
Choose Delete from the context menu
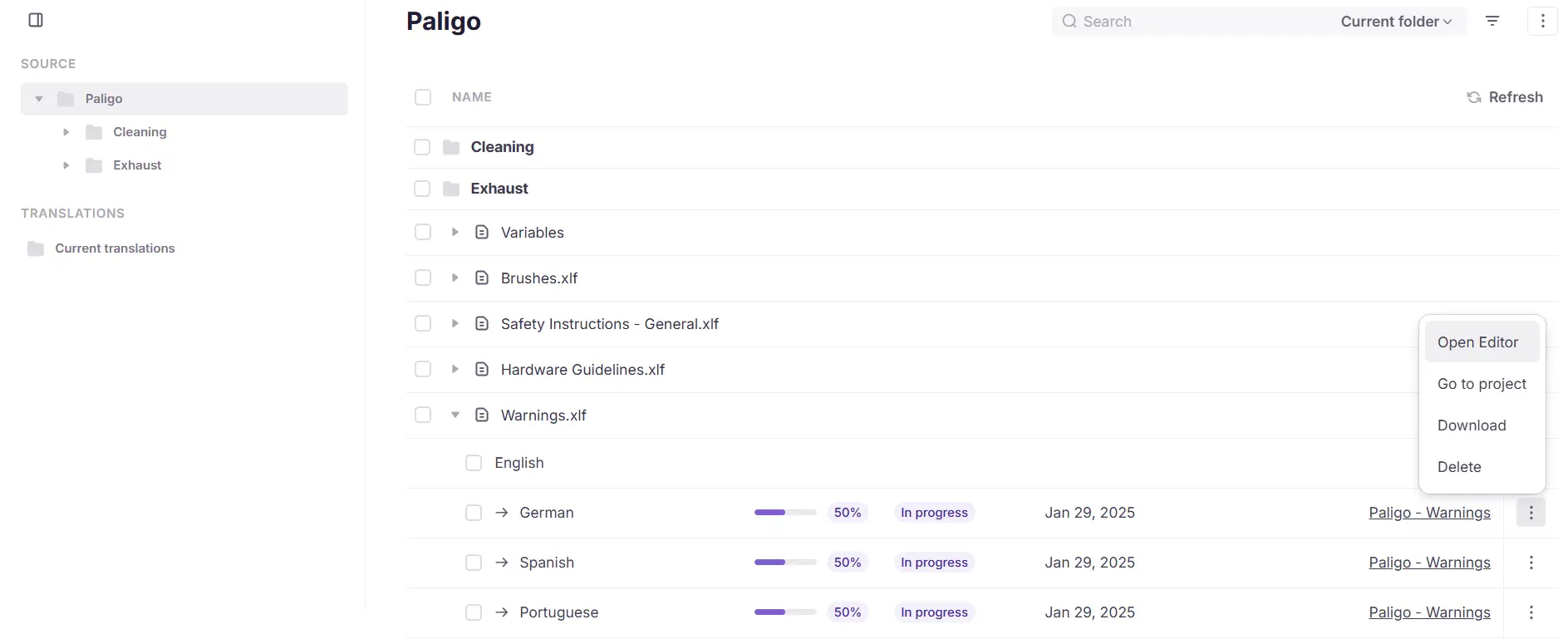tap(1482, 467)
